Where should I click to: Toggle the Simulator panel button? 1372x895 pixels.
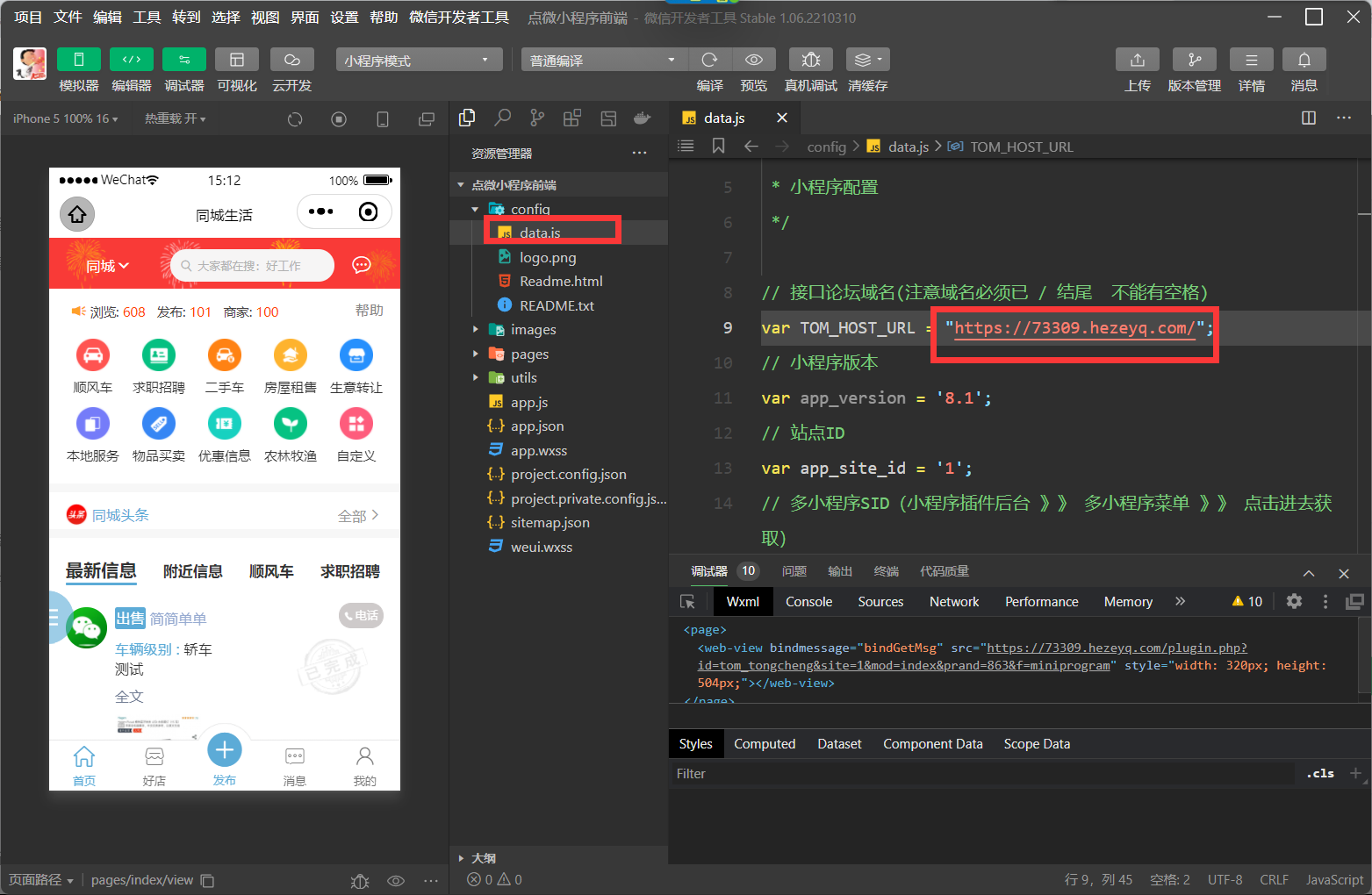(79, 60)
